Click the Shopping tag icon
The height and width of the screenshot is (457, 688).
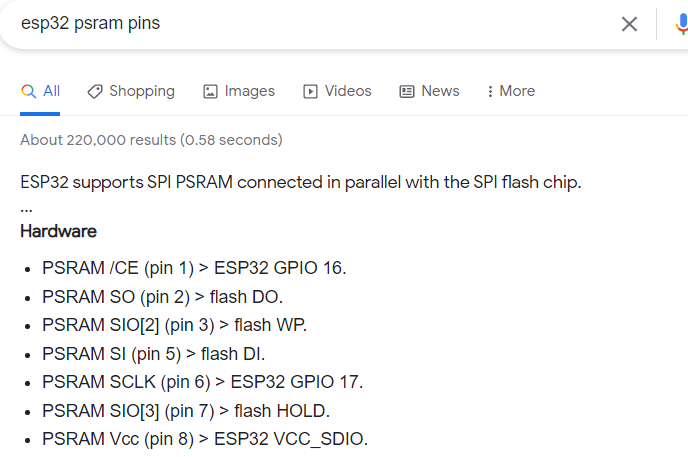coord(95,91)
